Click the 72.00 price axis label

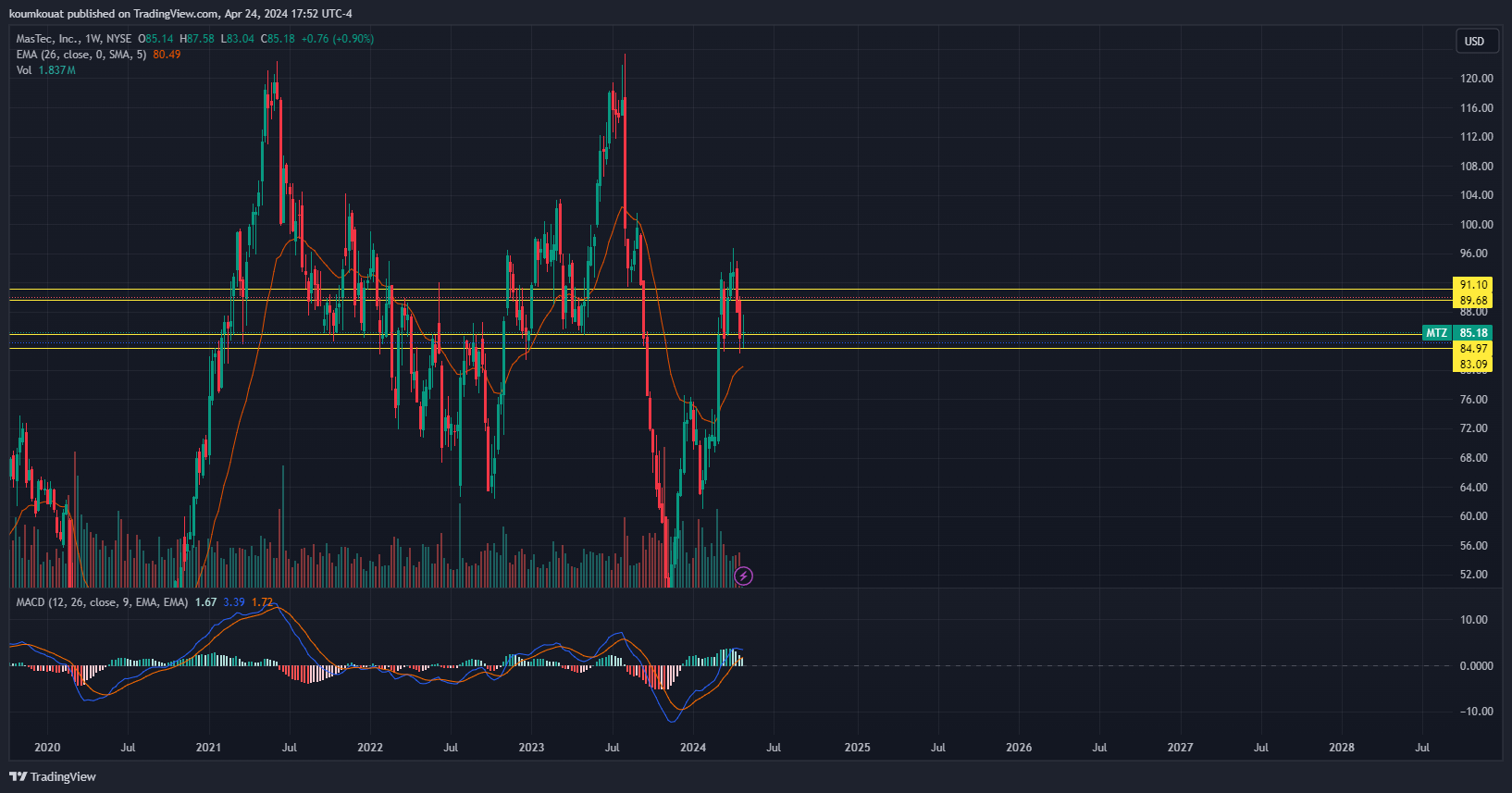click(x=1474, y=428)
